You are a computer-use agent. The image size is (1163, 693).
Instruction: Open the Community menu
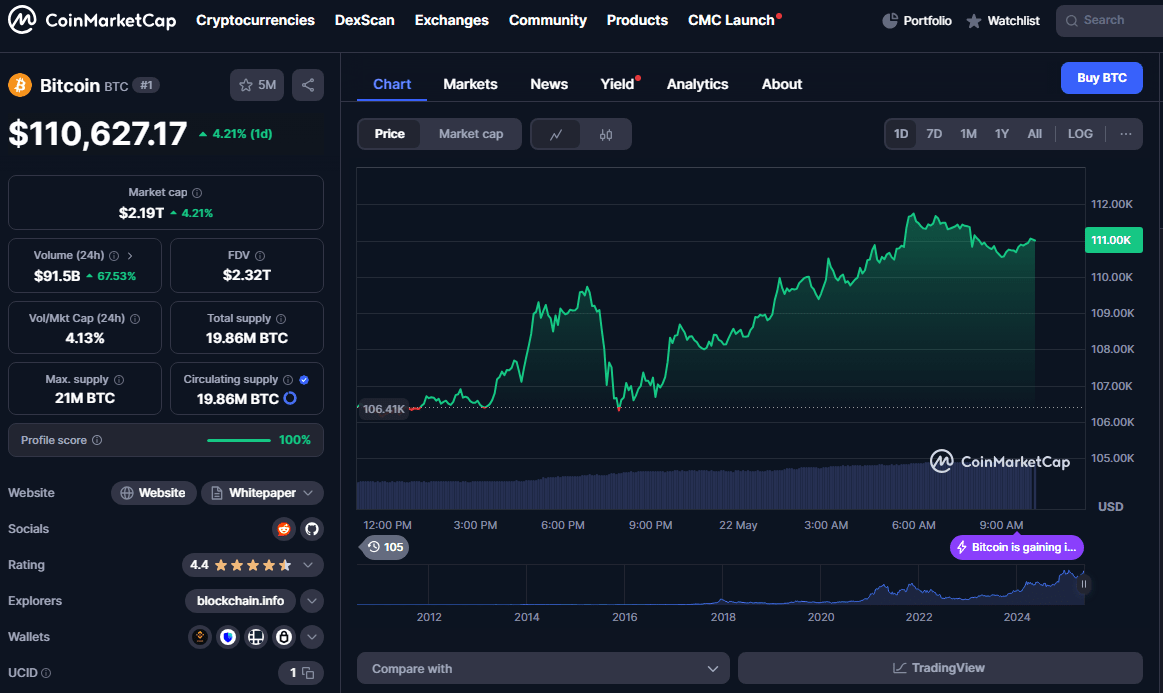point(547,21)
